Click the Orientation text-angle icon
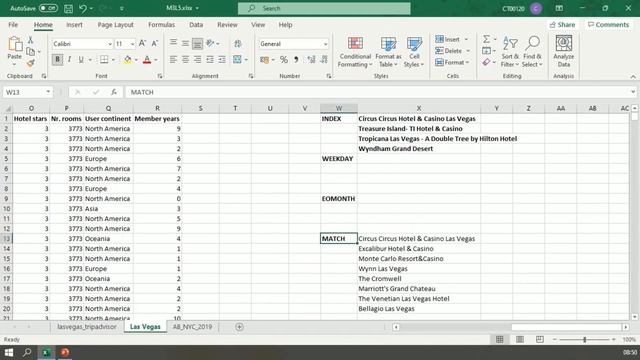This screenshot has height=360, width=640. (x=211, y=43)
